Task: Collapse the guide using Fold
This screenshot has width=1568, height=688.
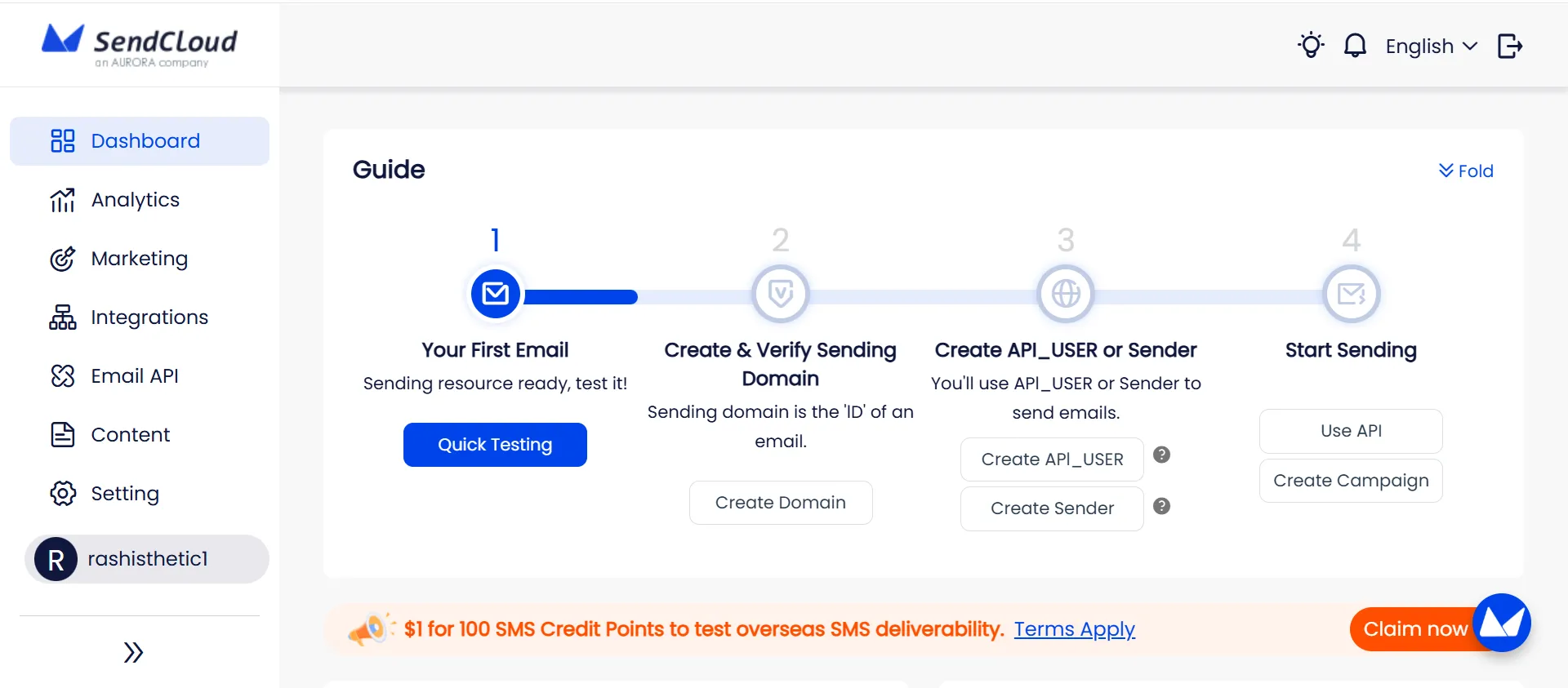Action: 1466,171
